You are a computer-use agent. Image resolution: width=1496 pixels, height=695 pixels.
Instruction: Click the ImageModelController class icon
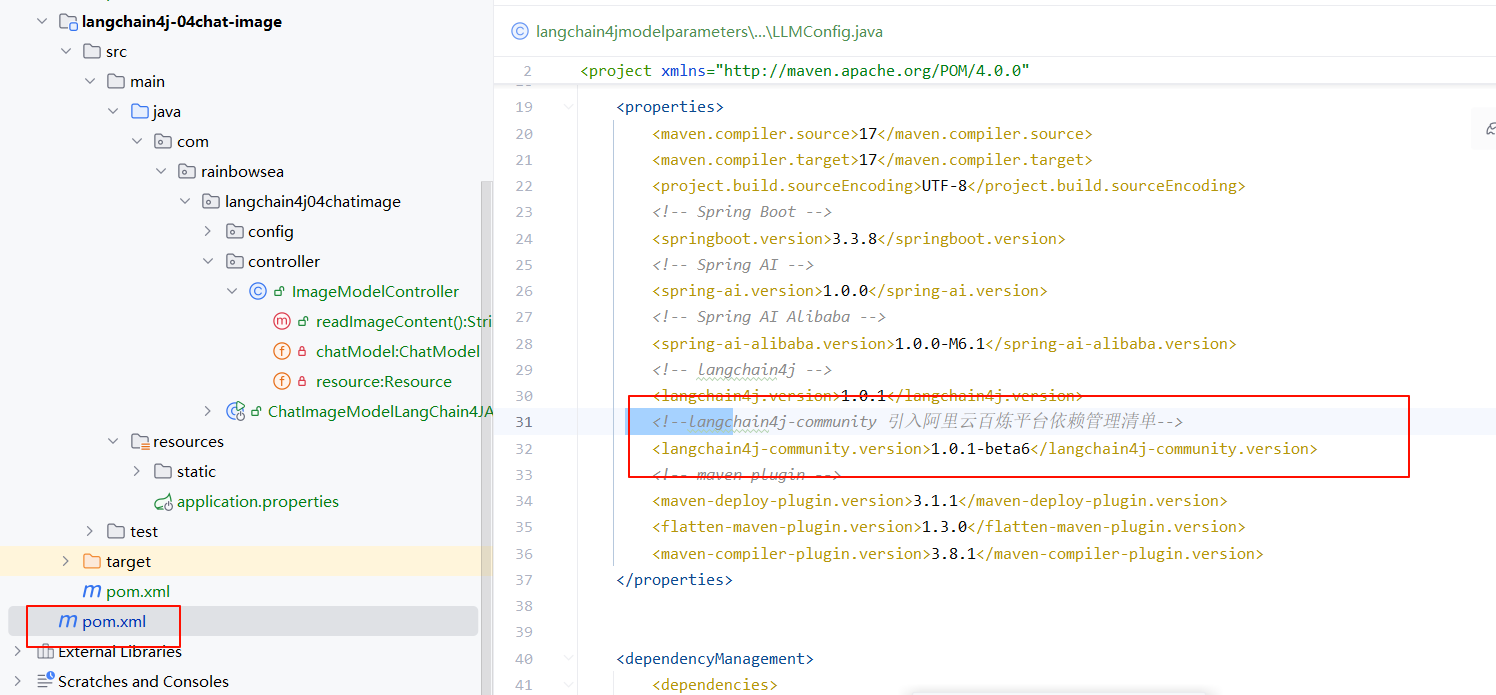258,292
